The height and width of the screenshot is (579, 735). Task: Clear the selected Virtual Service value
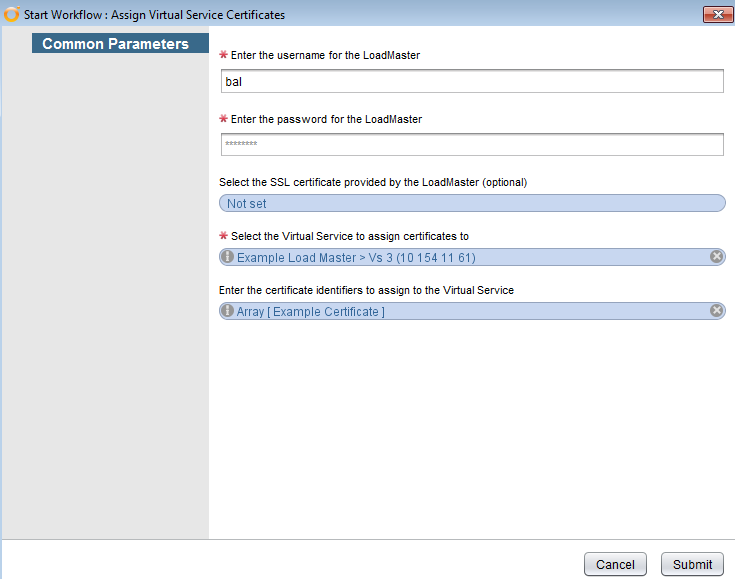click(716, 256)
